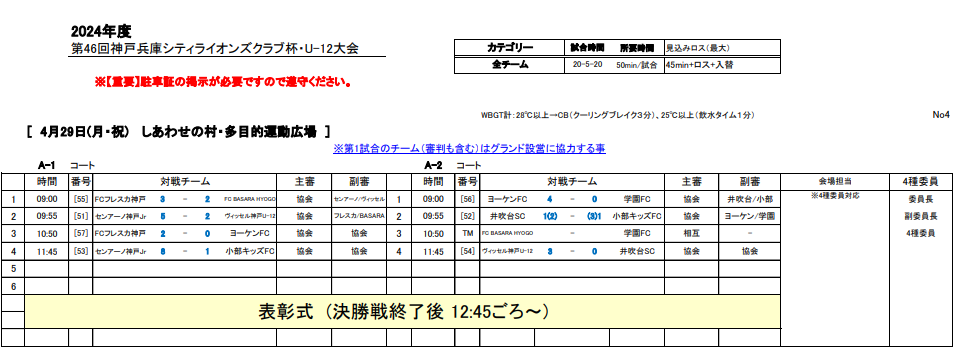Click the 表彰式 yellow banner cell

pos(402,312)
